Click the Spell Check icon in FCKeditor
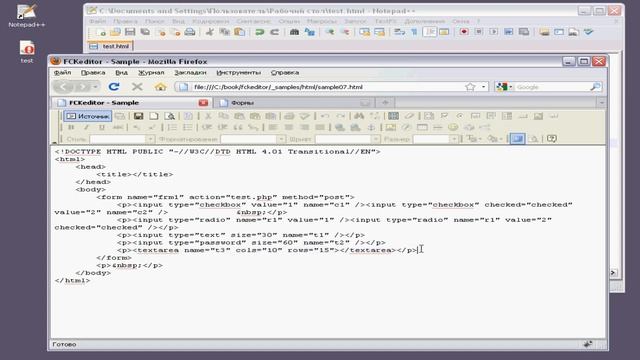Image resolution: width=640 pixels, height=360 pixels. pyautogui.click(x=304, y=116)
